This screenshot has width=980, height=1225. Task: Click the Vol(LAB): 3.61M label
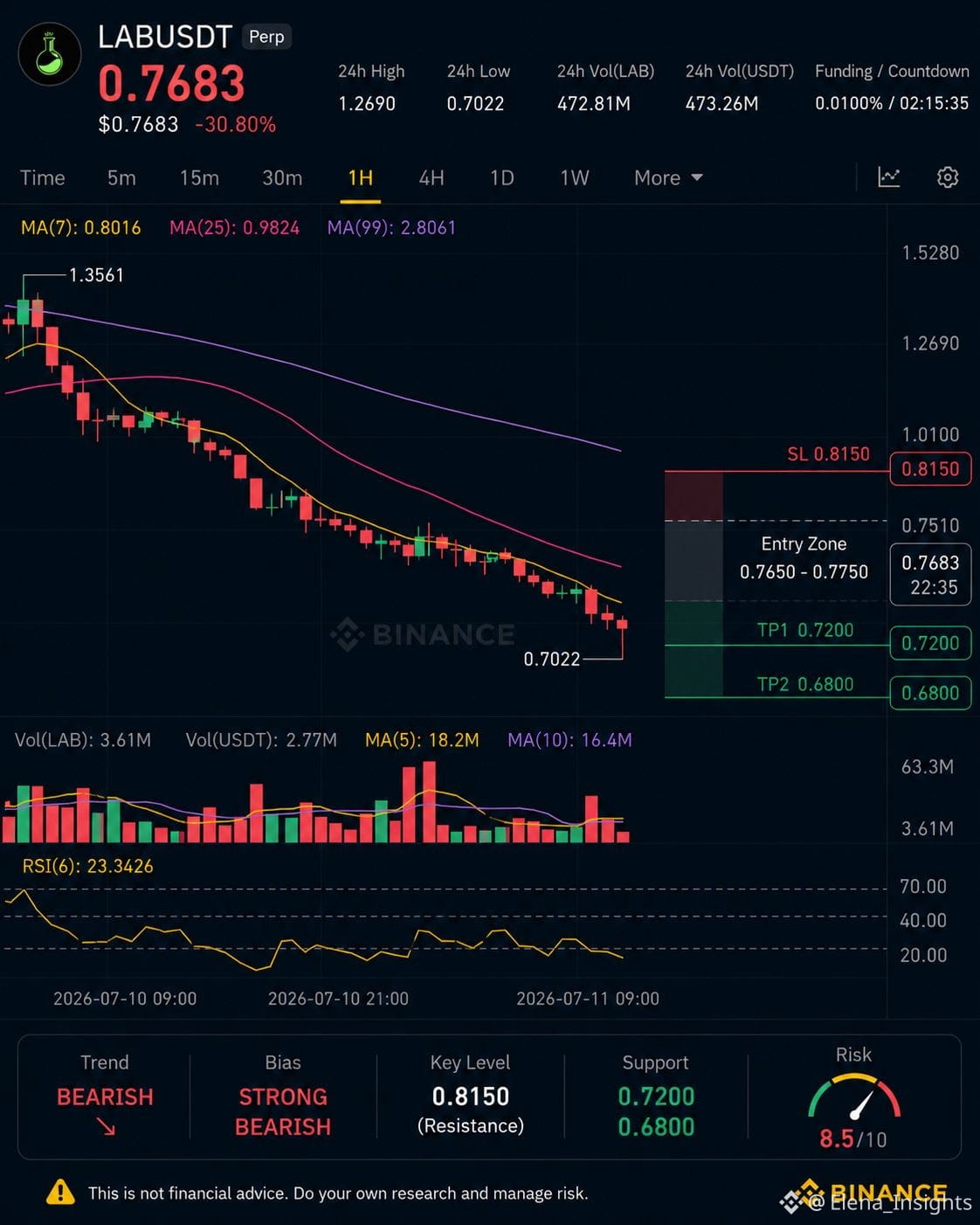click(83, 740)
